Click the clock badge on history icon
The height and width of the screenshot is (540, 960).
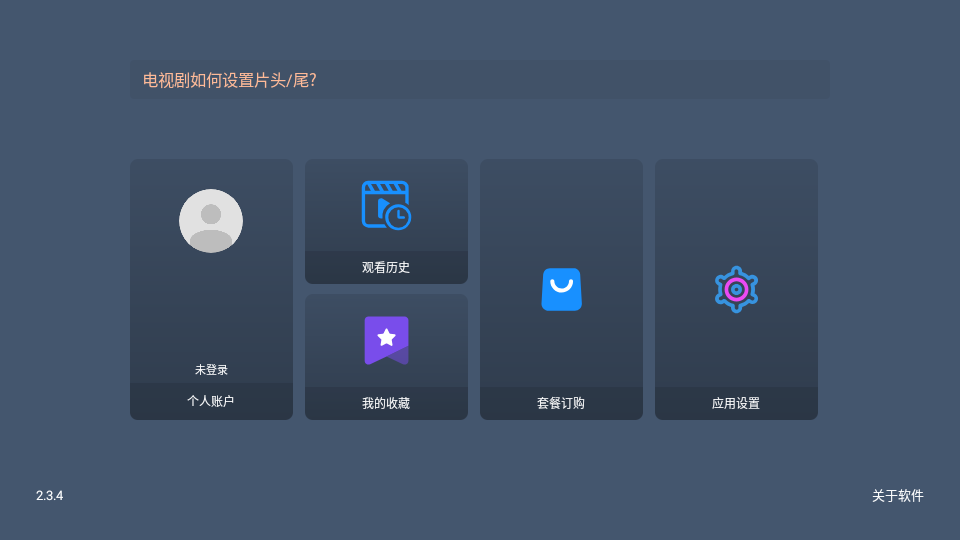coord(398,217)
